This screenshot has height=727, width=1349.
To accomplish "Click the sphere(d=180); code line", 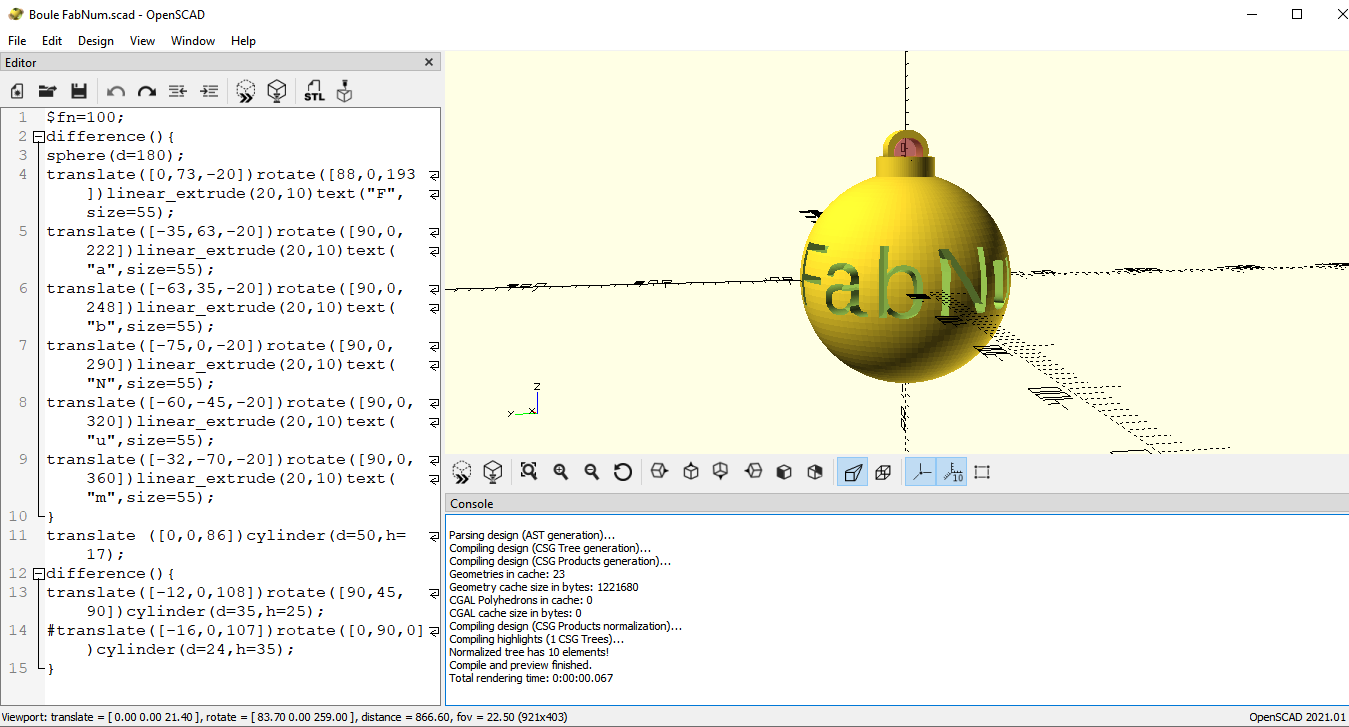I will [116, 155].
